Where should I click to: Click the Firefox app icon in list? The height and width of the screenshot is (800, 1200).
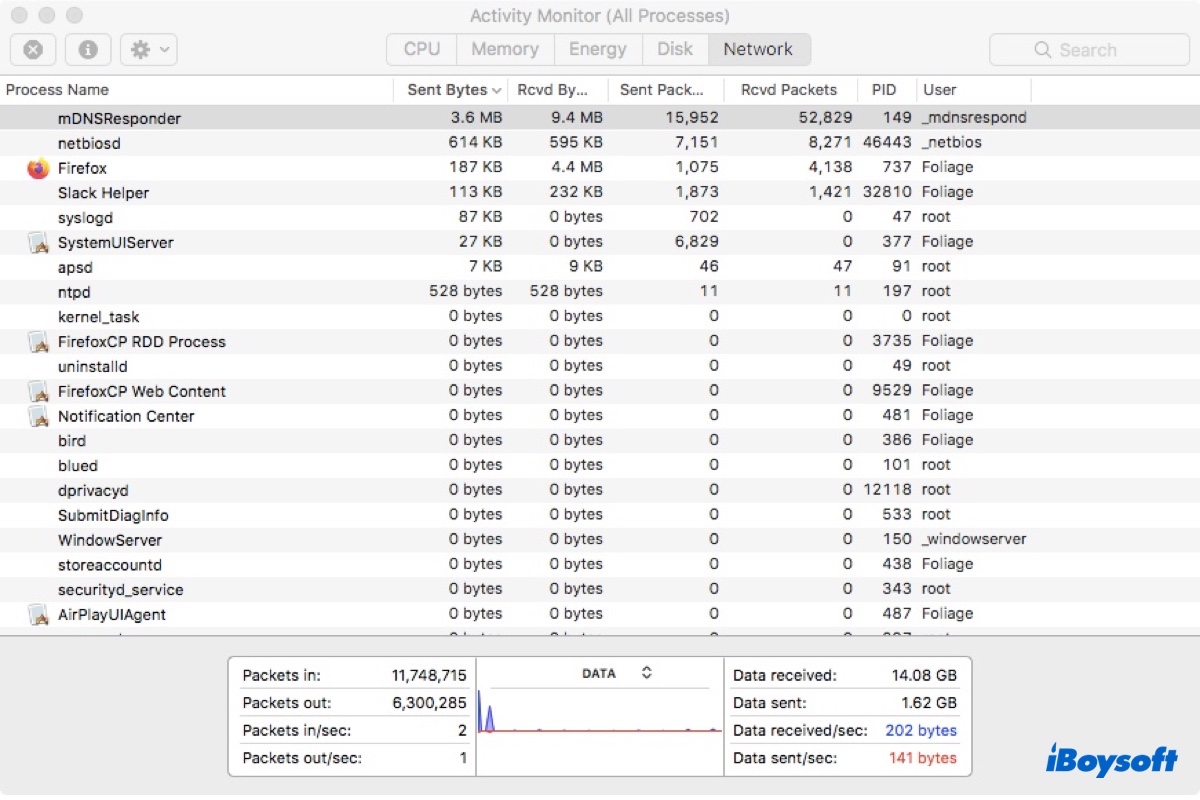pos(38,168)
